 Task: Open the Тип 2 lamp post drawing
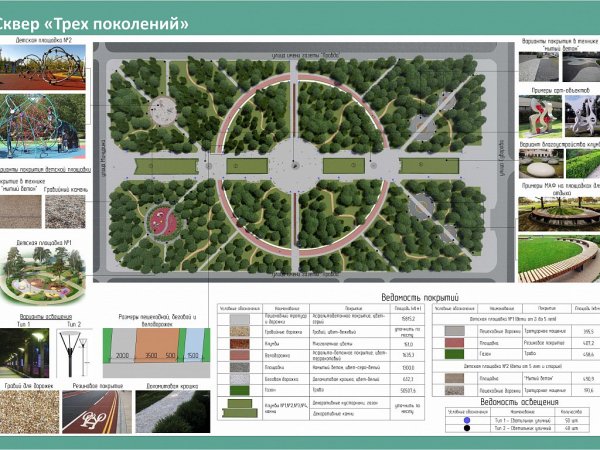click(x=75, y=353)
